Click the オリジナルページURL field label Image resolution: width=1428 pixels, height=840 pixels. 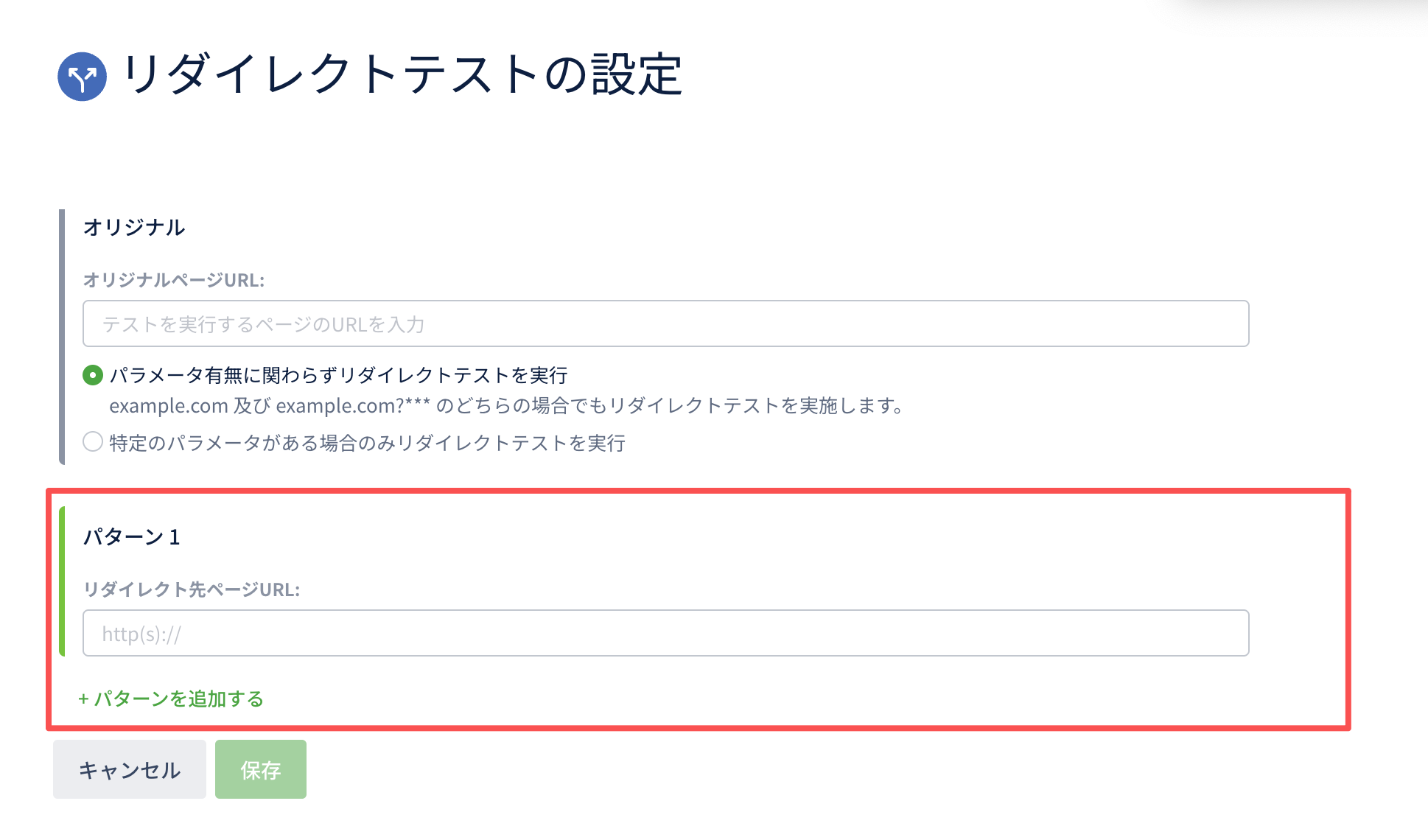[173, 280]
